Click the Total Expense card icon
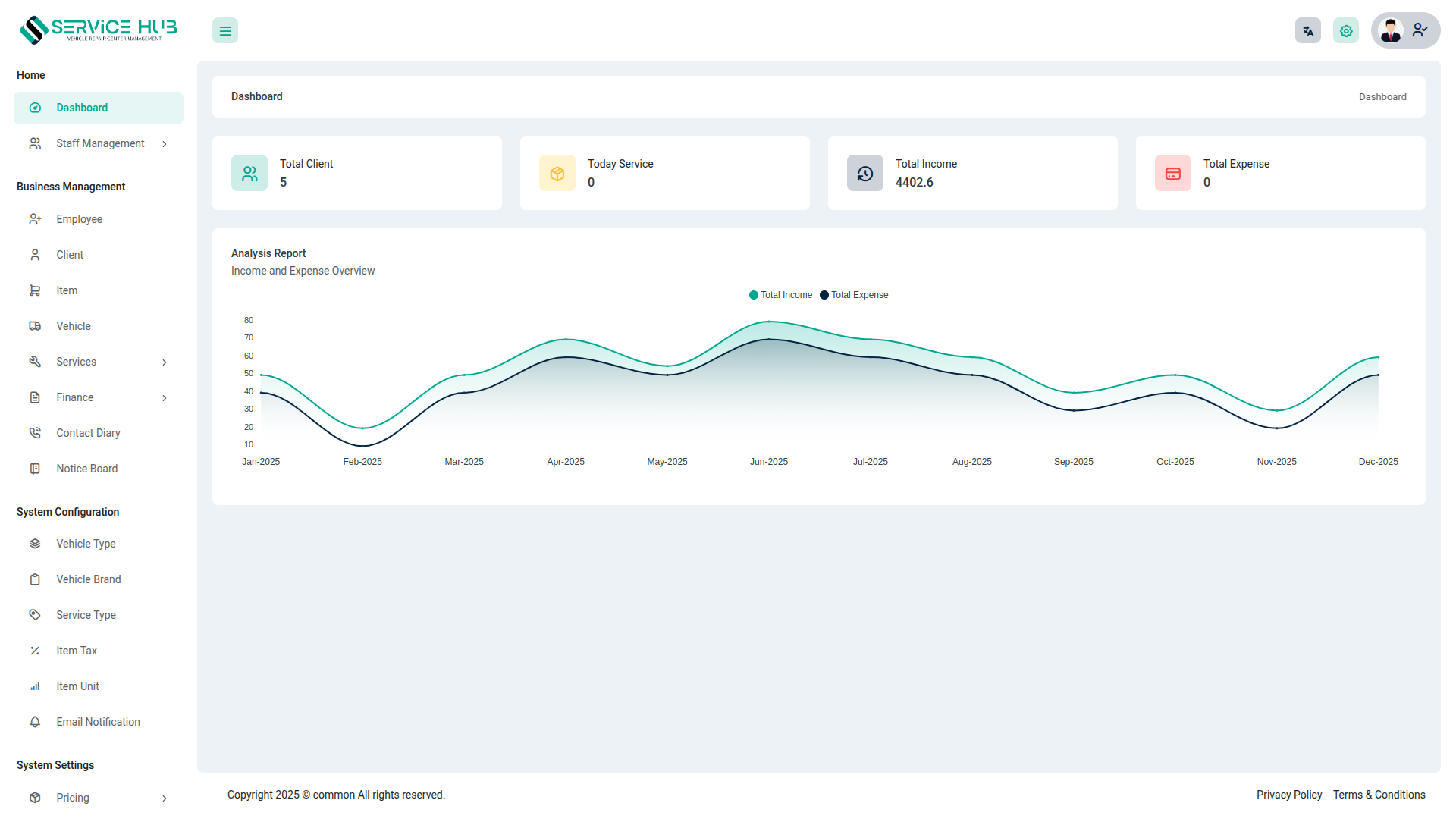Image resolution: width=1456 pixels, height=819 pixels. point(1173,174)
